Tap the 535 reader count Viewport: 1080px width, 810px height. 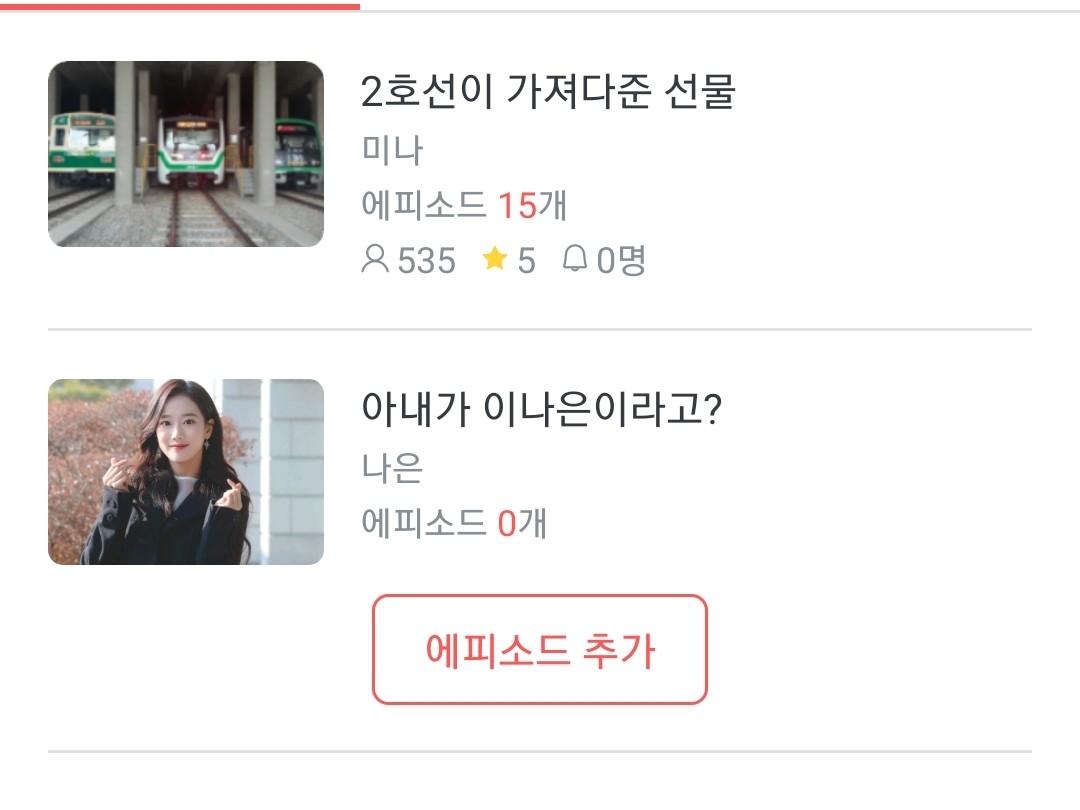pyautogui.click(x=427, y=260)
